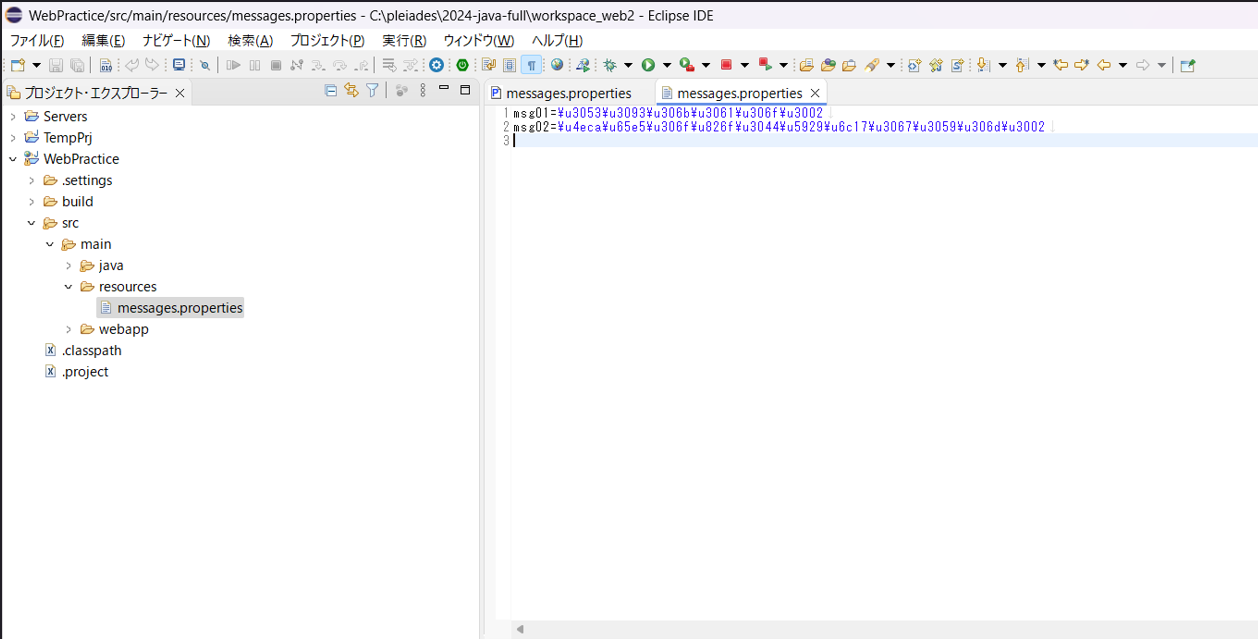Select the .classpath file in the tree

pyautogui.click(x=91, y=351)
